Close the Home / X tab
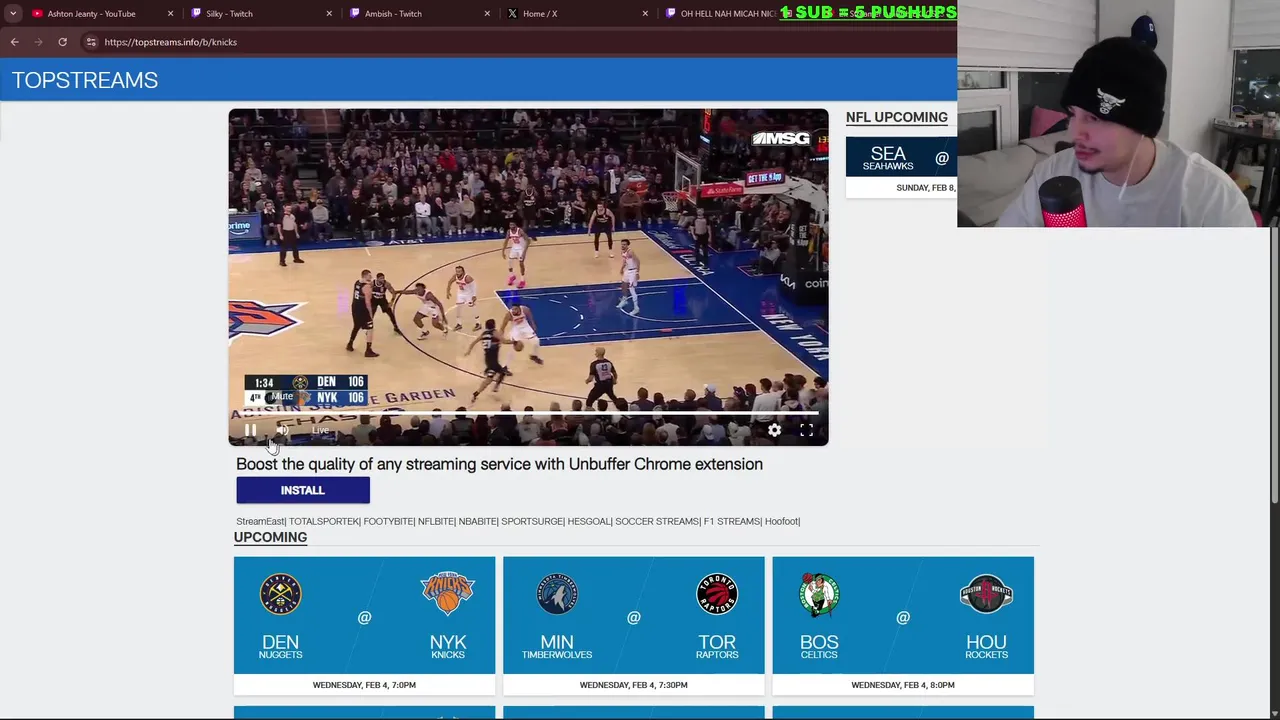The image size is (1280, 720). 645,14
